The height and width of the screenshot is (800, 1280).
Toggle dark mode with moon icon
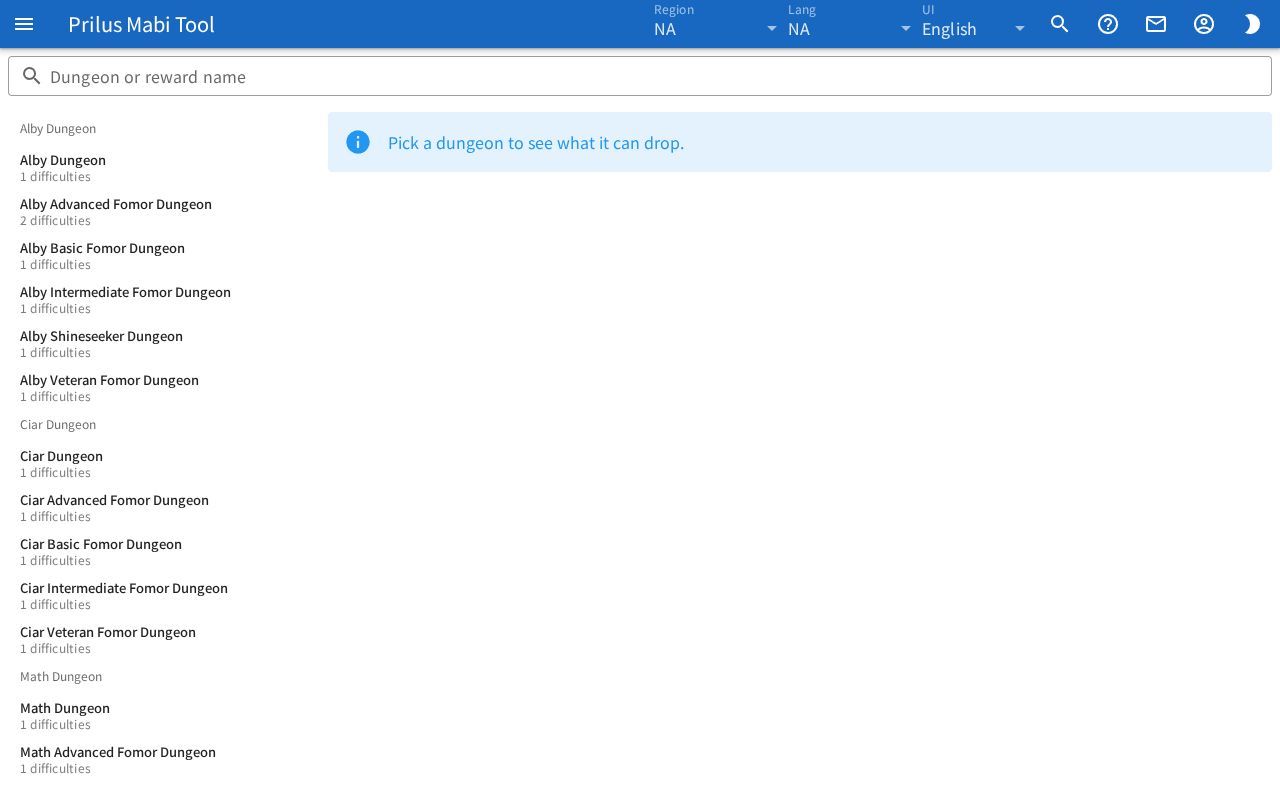1252,24
